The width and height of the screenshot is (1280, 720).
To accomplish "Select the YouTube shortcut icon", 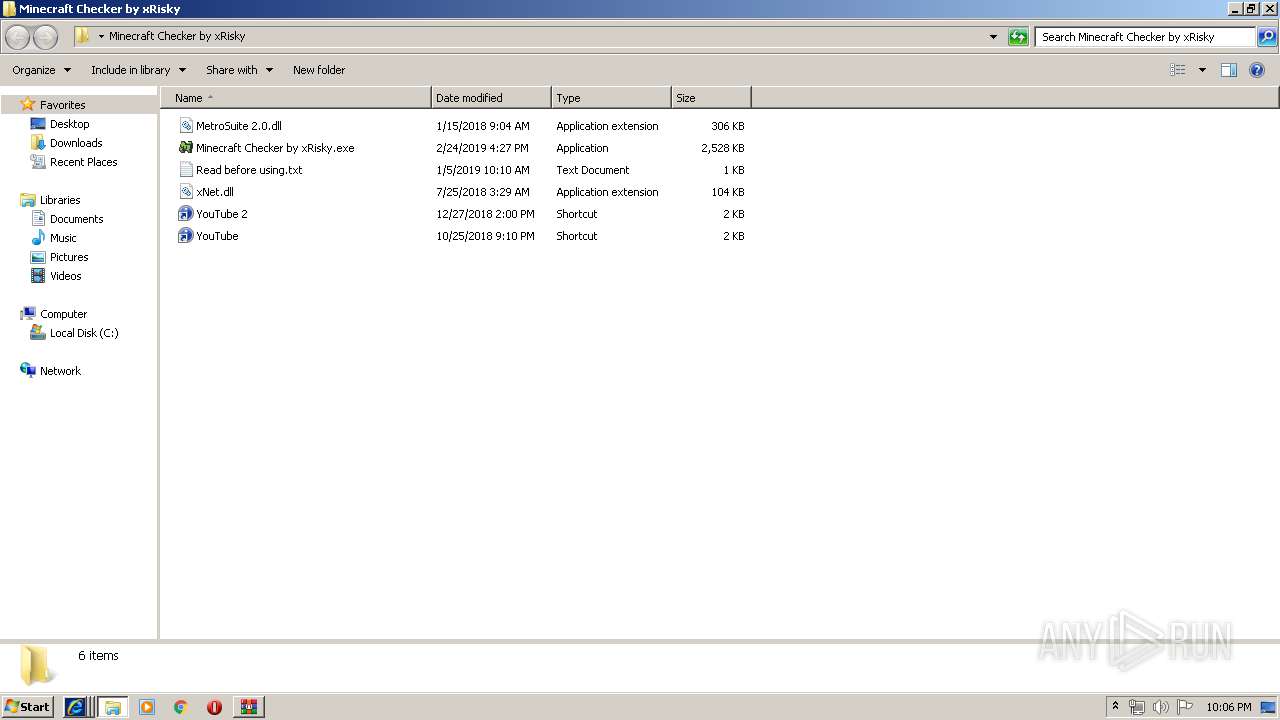I will tap(185, 236).
